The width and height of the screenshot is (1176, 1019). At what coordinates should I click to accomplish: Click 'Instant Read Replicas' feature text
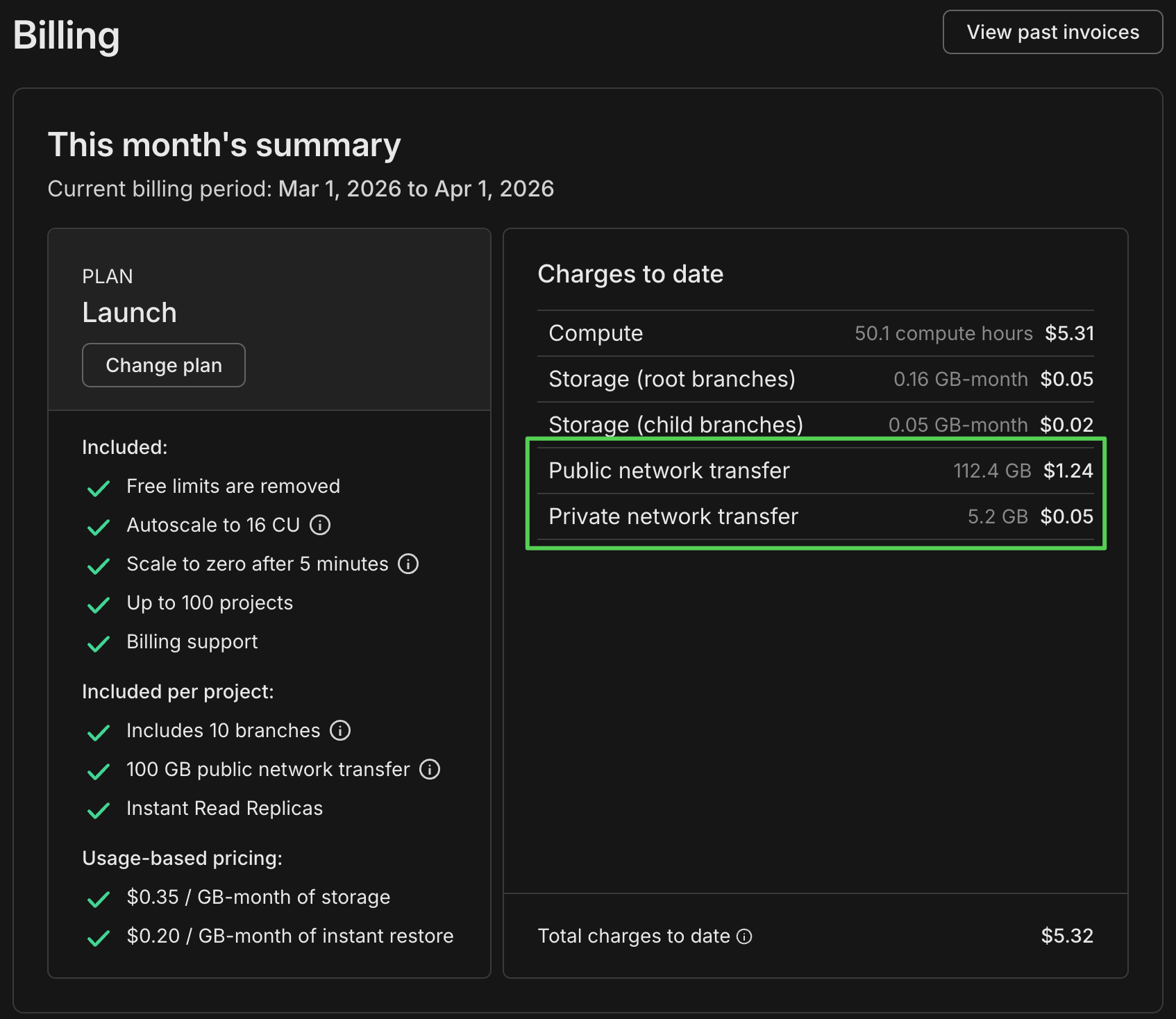(x=225, y=808)
